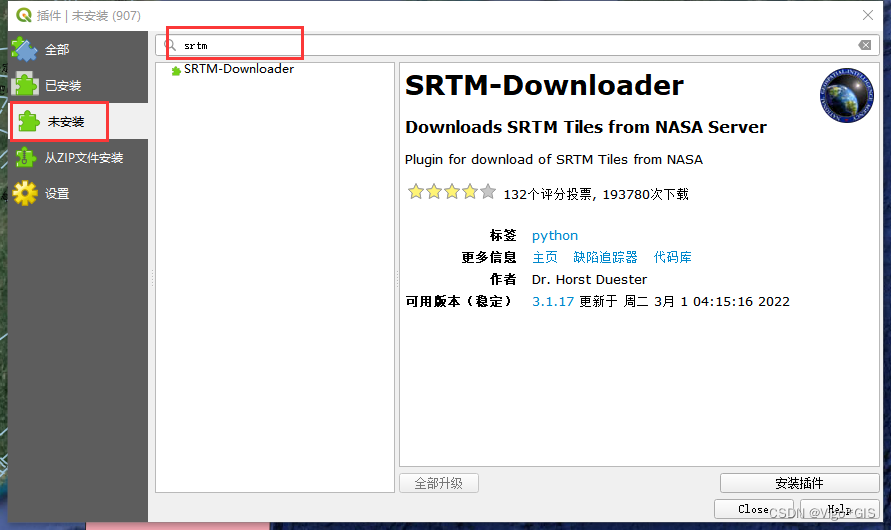Click the 已安装 green puzzle icon
The height and width of the screenshot is (530, 891).
[x=24, y=85]
